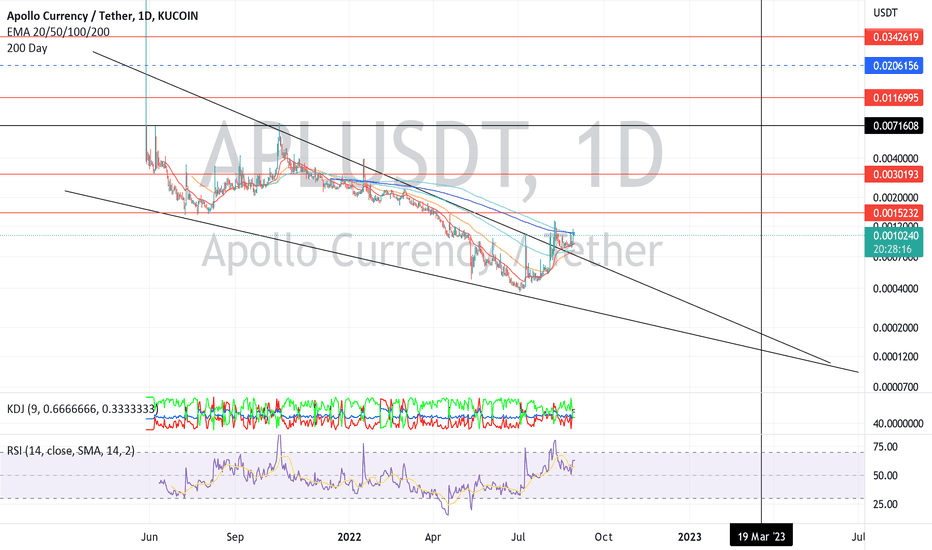This screenshot has height=550, width=932.
Task: Click the Sep label on time axis
Action: 235,537
